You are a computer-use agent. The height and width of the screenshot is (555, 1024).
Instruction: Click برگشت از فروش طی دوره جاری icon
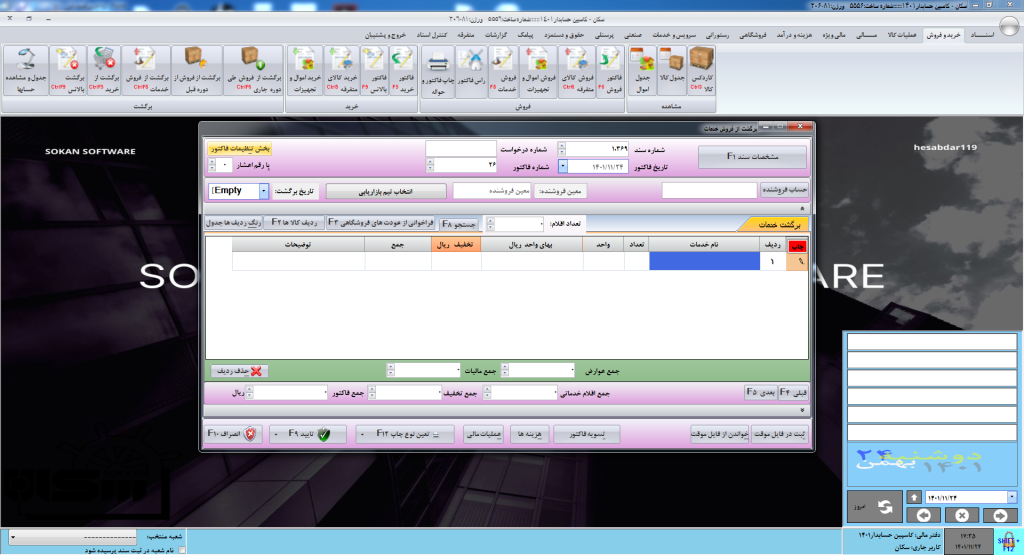pyautogui.click(x=253, y=71)
